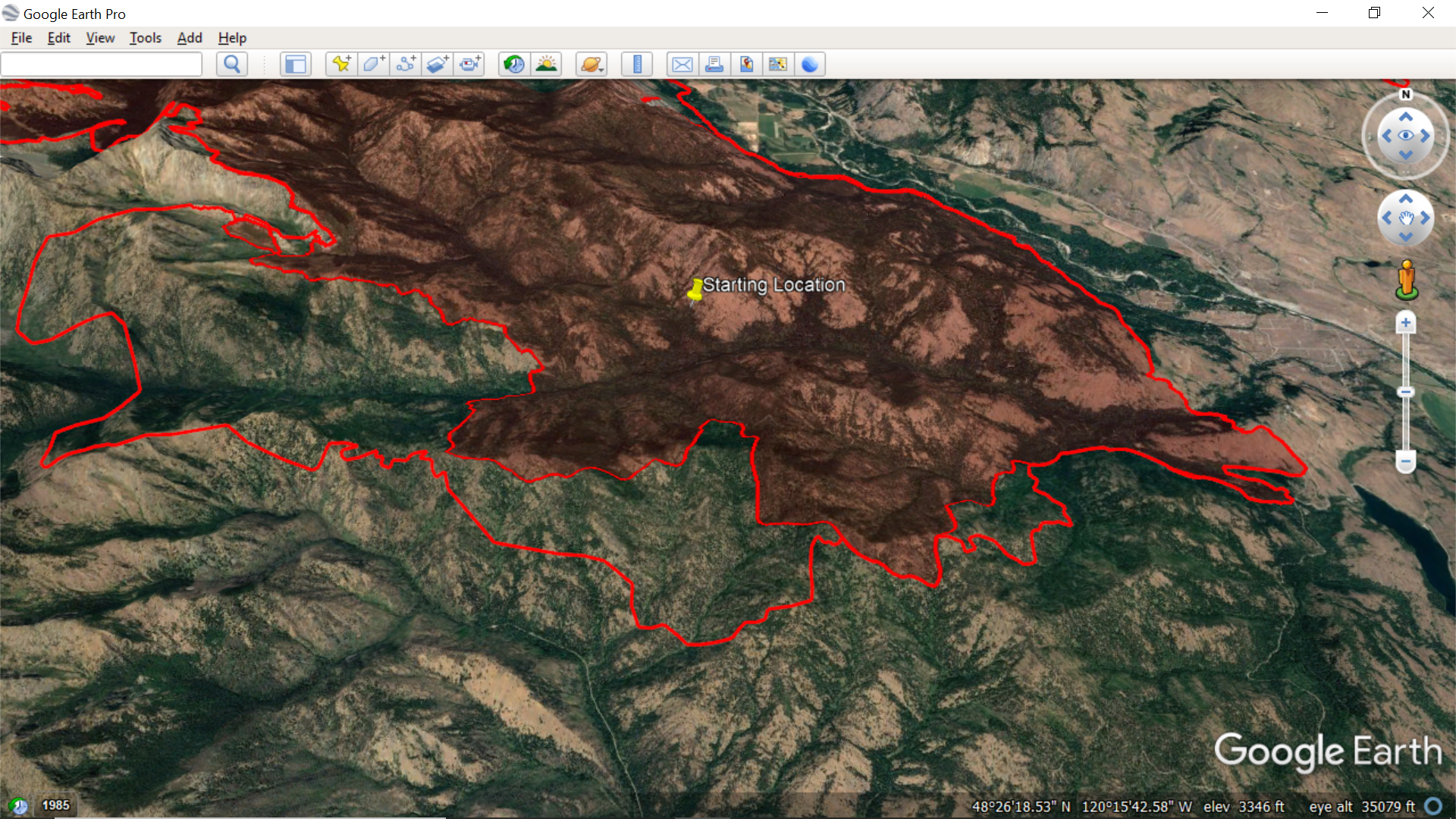The height and width of the screenshot is (819, 1456).
Task: Click the Starting Location placemark
Action: point(695,290)
